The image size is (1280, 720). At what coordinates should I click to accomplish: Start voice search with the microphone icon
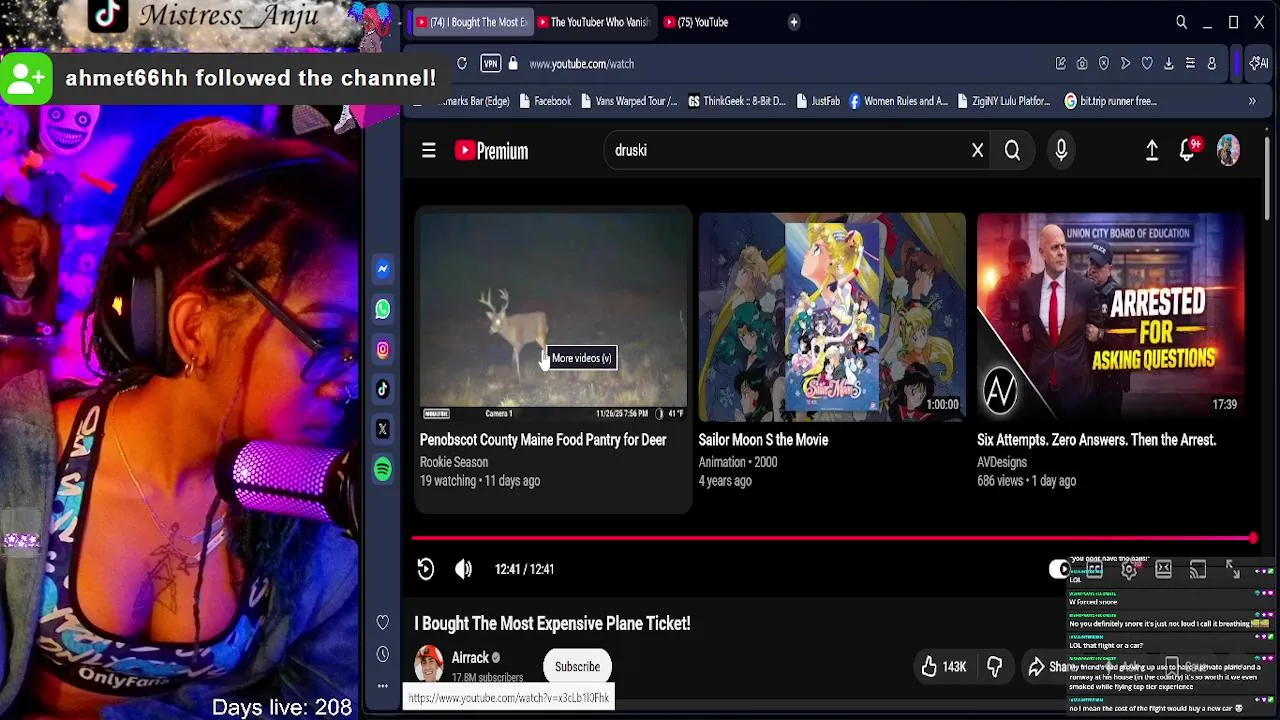(1061, 150)
